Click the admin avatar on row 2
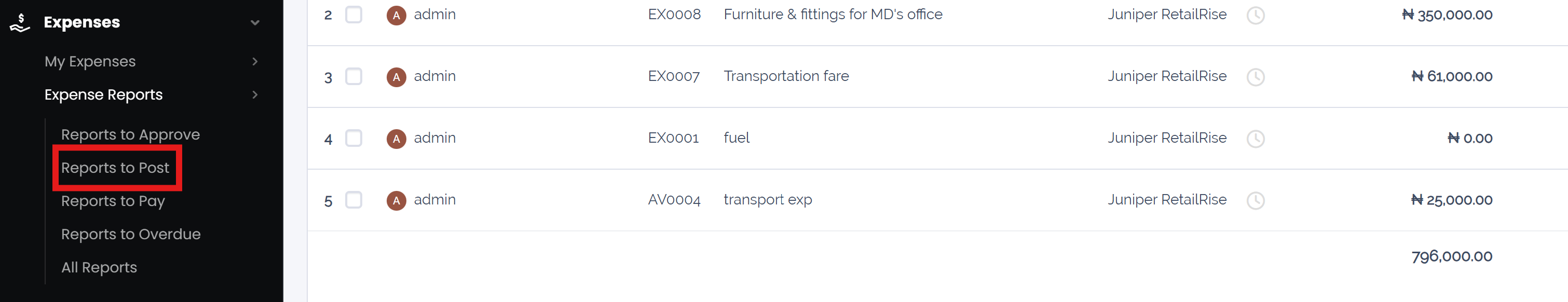1568x302 pixels. (396, 15)
